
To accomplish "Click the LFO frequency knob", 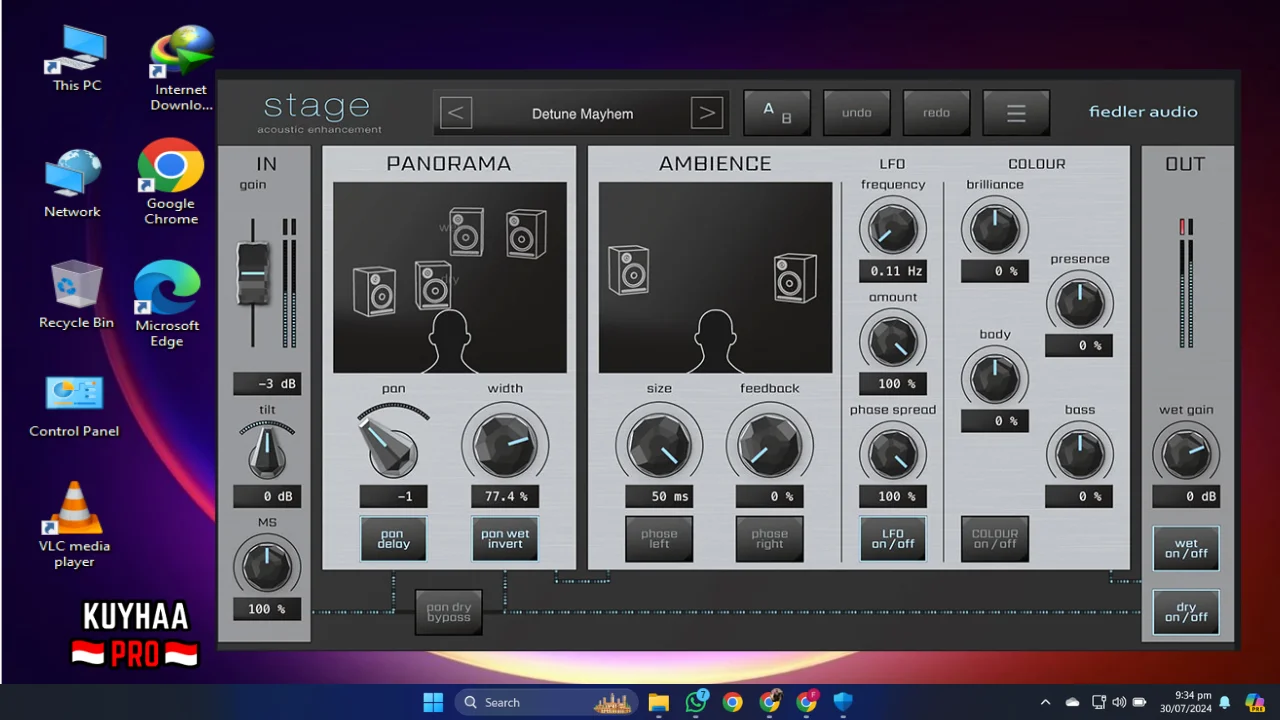I will click(x=893, y=230).
